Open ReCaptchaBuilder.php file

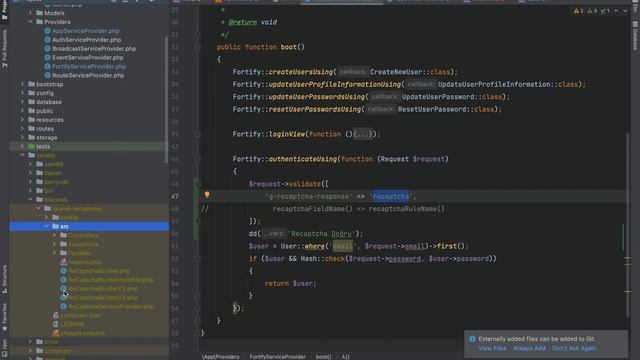coord(99,271)
